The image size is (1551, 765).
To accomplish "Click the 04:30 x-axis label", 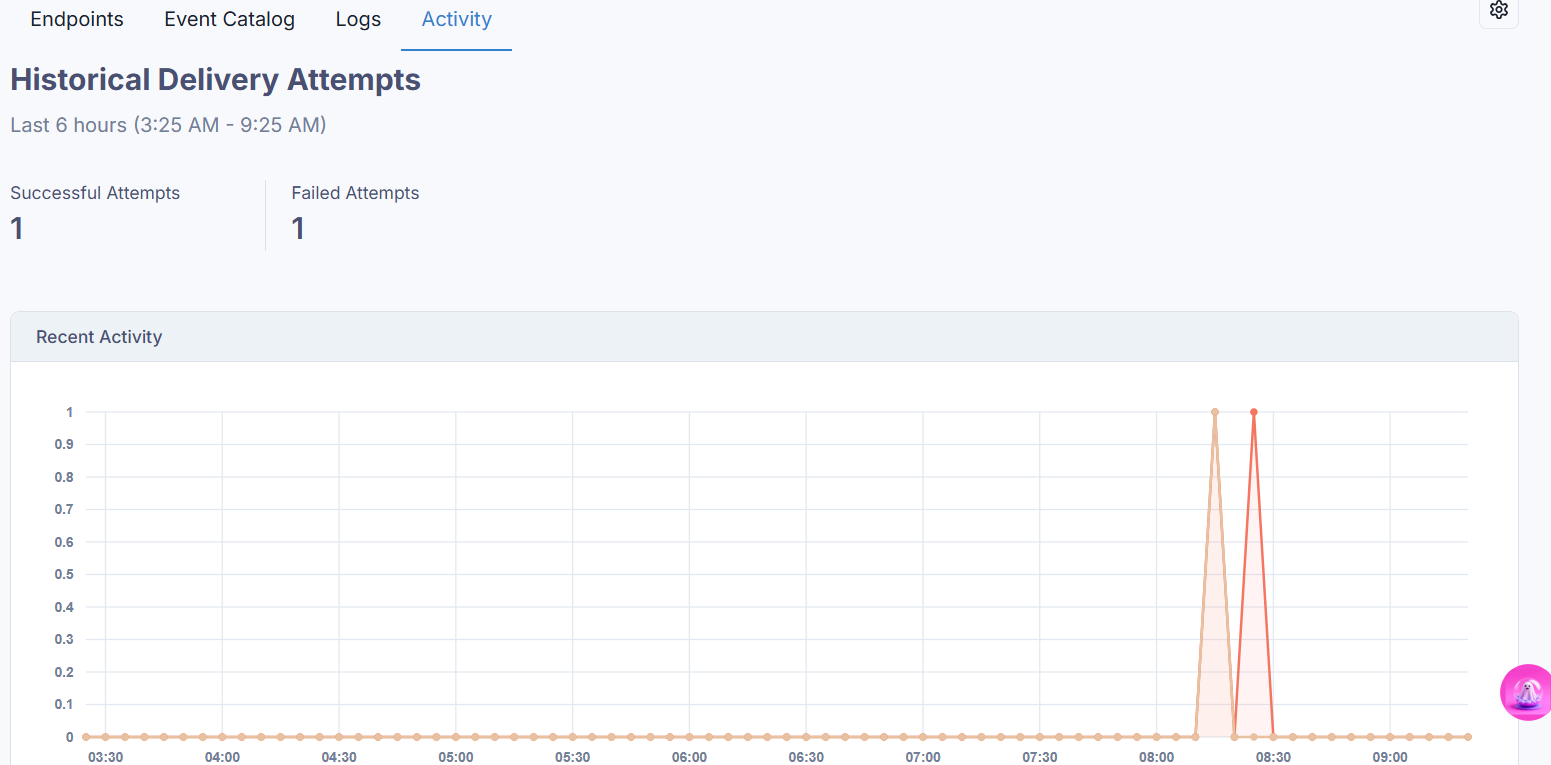I will point(339,757).
